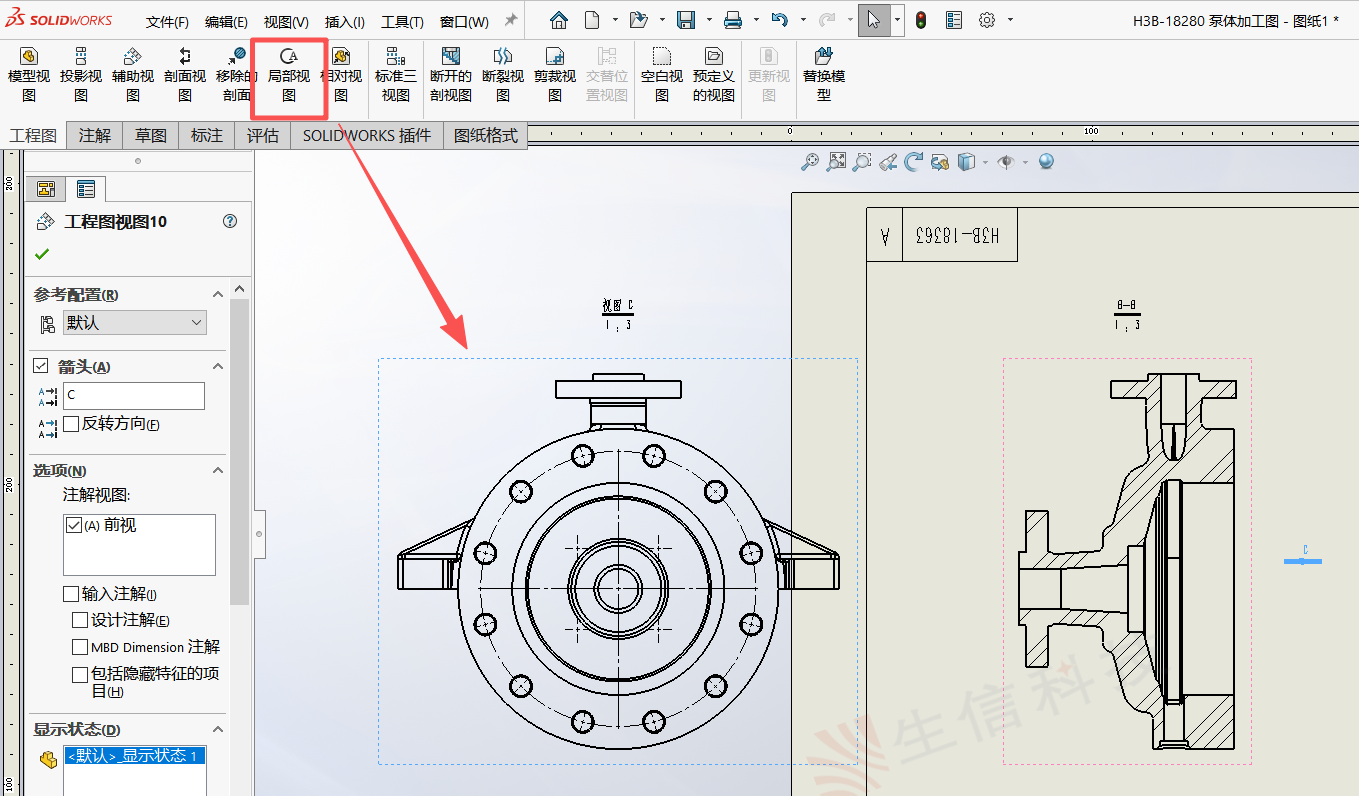Collapse the 参考配置 section
Screen dimensions: 1359x796
(x=217, y=294)
